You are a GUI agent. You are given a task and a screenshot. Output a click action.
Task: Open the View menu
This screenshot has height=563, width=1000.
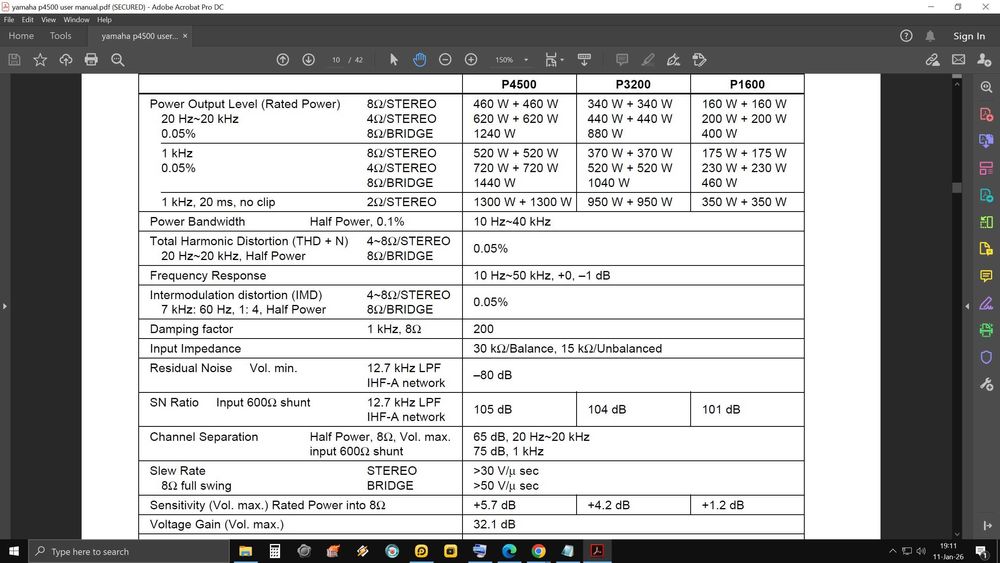(48, 20)
